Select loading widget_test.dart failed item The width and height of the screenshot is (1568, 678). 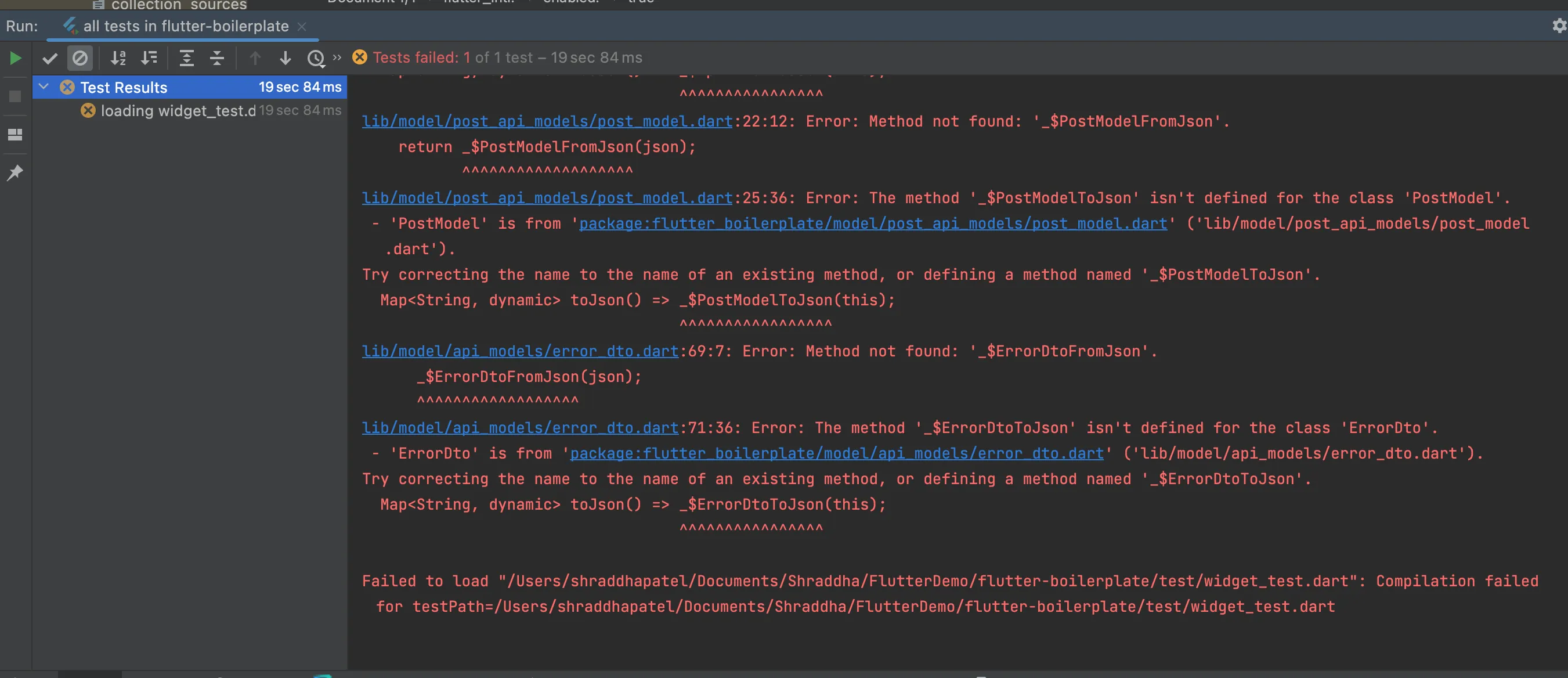point(178,111)
